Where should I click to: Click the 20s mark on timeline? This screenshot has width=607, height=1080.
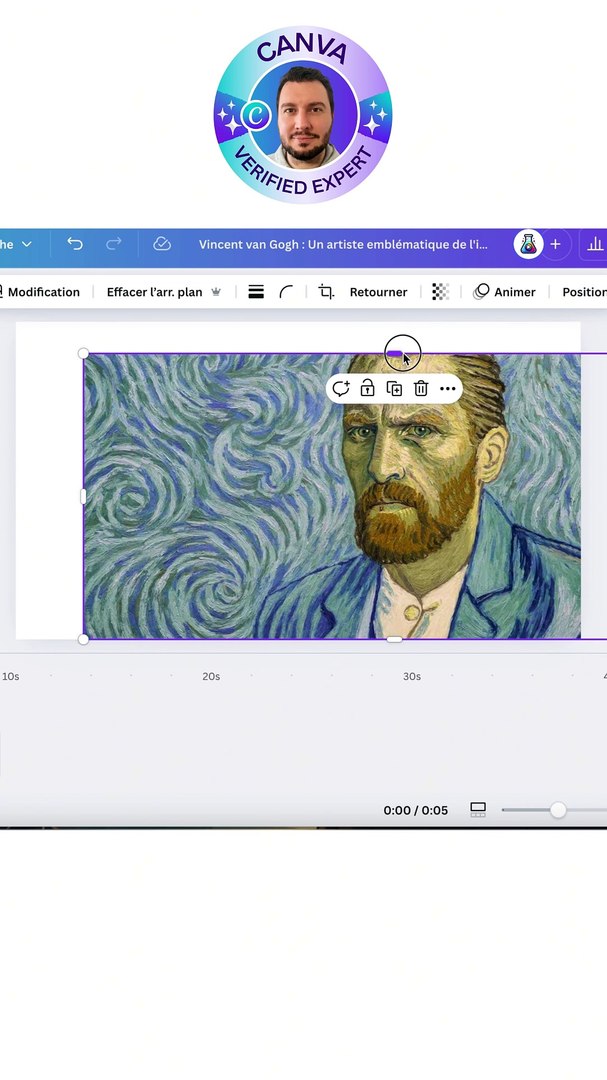(212, 676)
